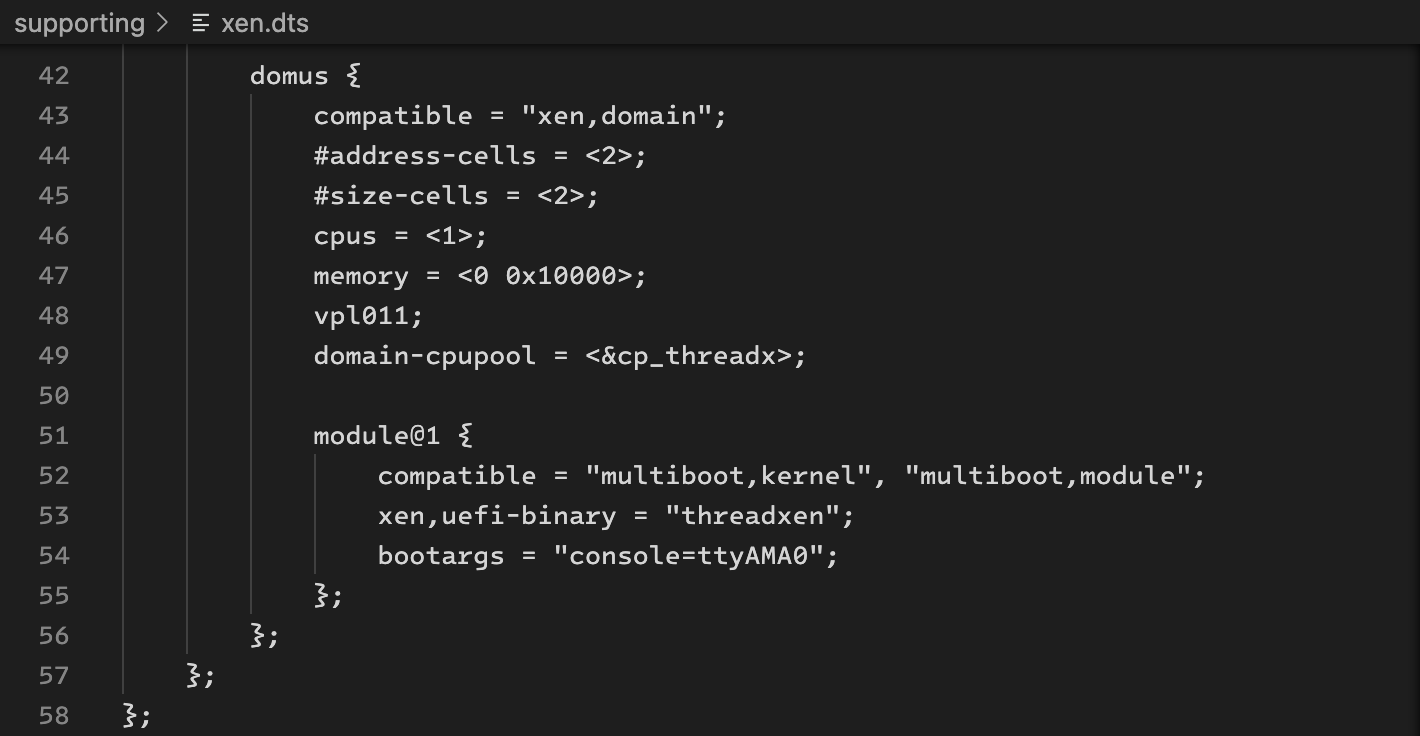Place cursor on cpus = <1> line
1420x736 pixels.
tap(400, 236)
